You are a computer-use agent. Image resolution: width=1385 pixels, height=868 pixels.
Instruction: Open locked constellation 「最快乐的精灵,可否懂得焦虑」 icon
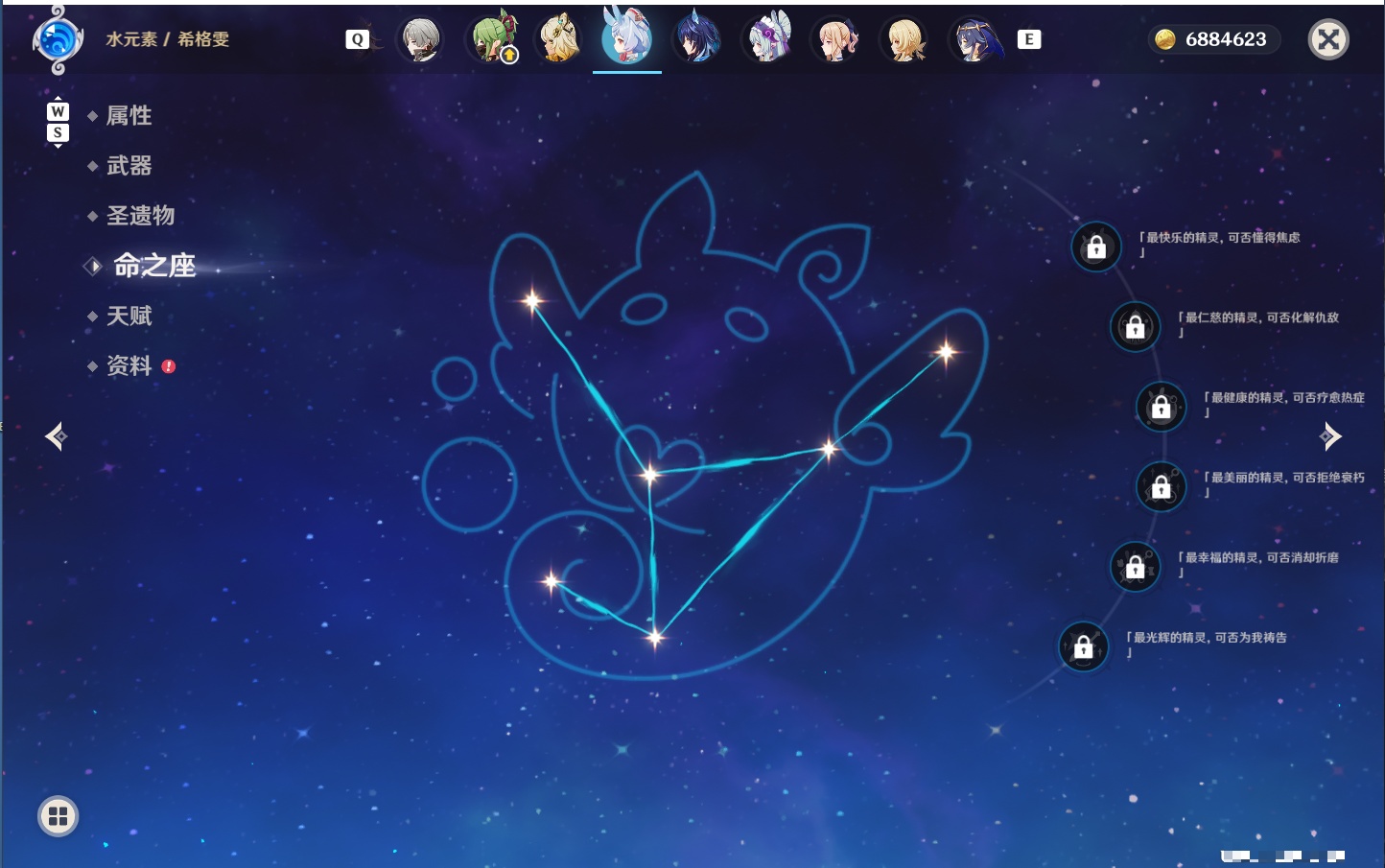click(x=1096, y=246)
